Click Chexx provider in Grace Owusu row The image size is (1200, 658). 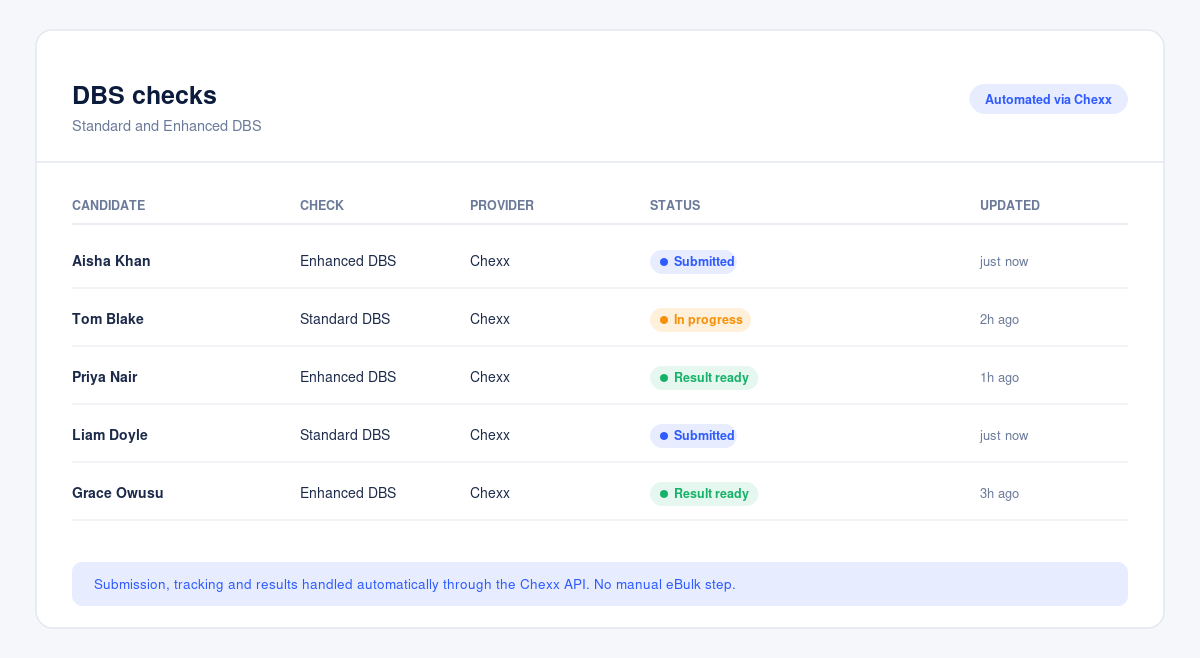pyautogui.click(x=490, y=493)
